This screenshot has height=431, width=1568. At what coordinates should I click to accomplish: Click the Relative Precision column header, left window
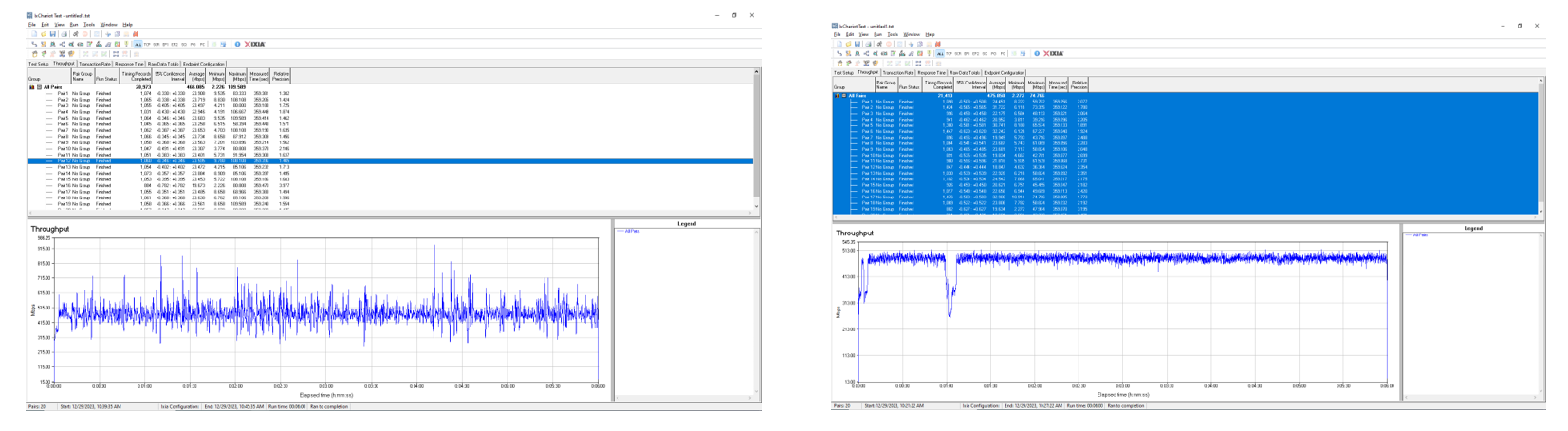coord(282,75)
